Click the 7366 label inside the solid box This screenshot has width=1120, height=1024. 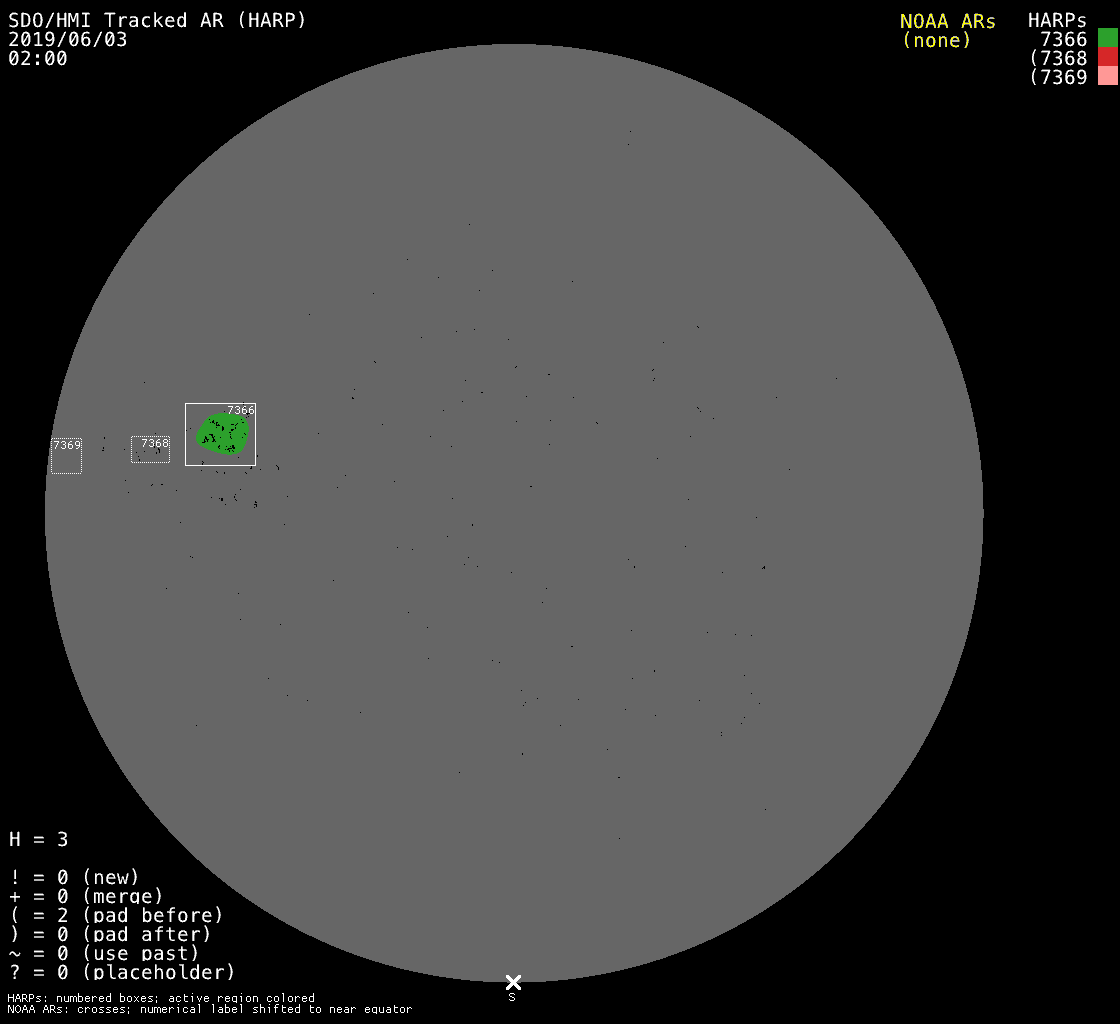(240, 410)
